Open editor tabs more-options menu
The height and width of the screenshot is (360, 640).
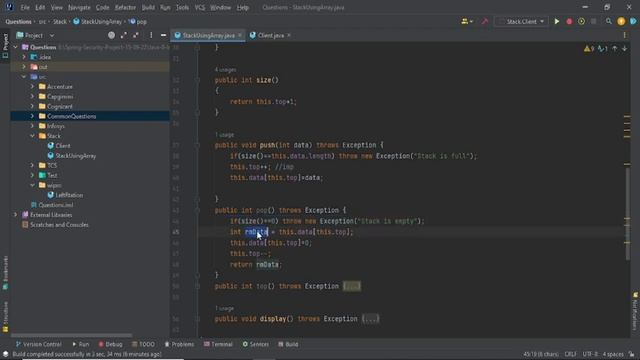pyautogui.click(x=624, y=36)
